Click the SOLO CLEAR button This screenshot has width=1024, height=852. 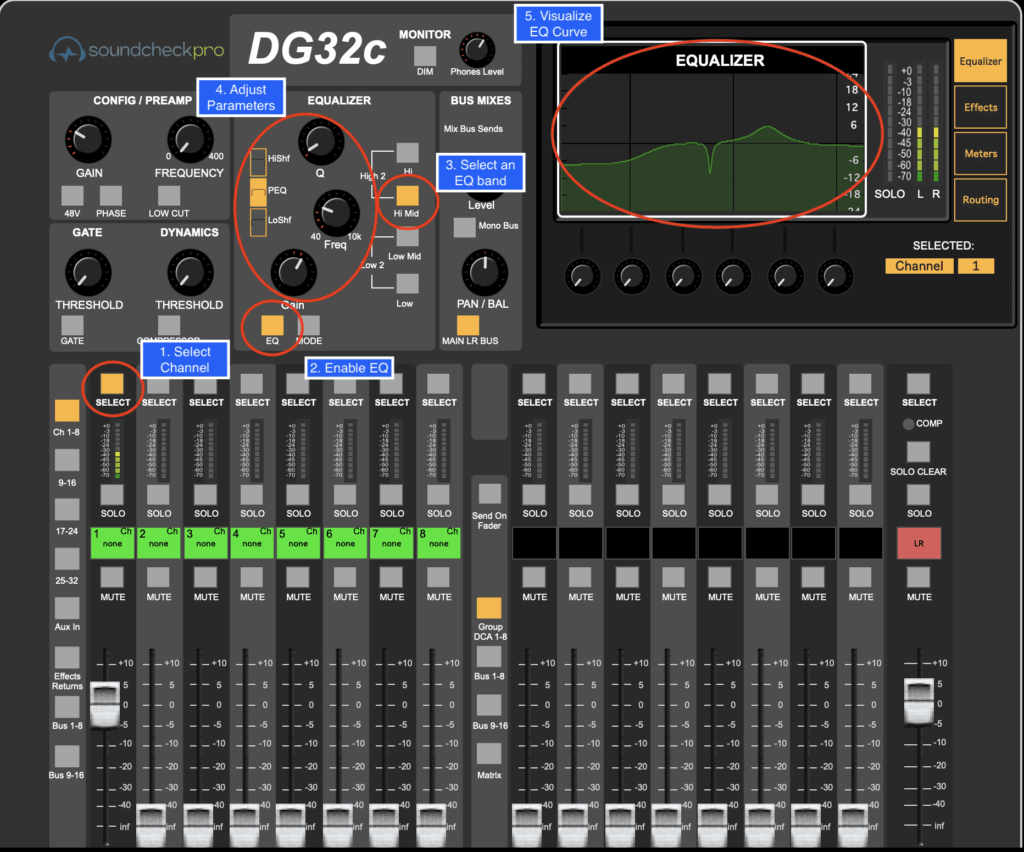918,452
